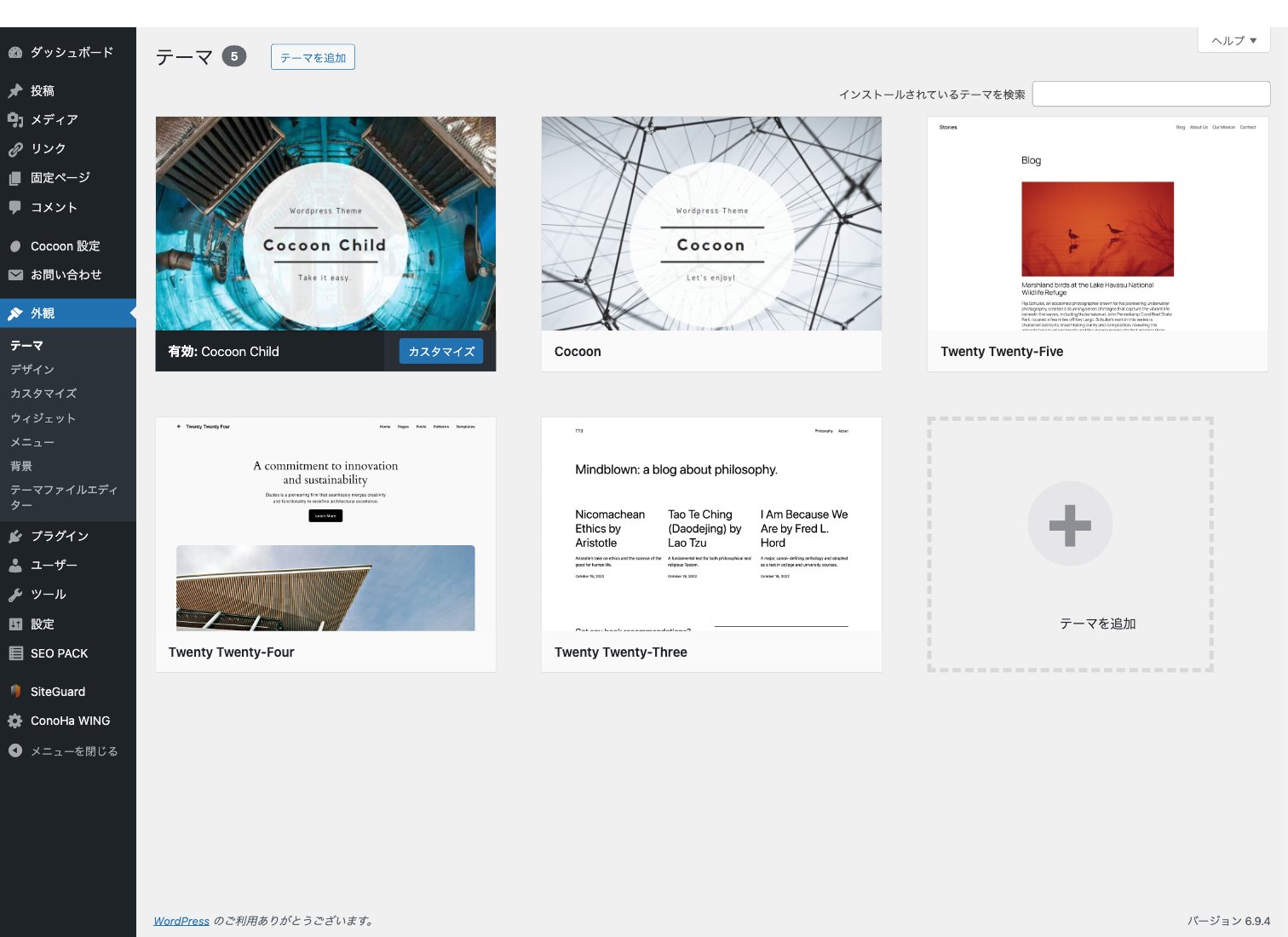Open the メディア menu label
This screenshot has height=937, width=1288.
pos(55,120)
